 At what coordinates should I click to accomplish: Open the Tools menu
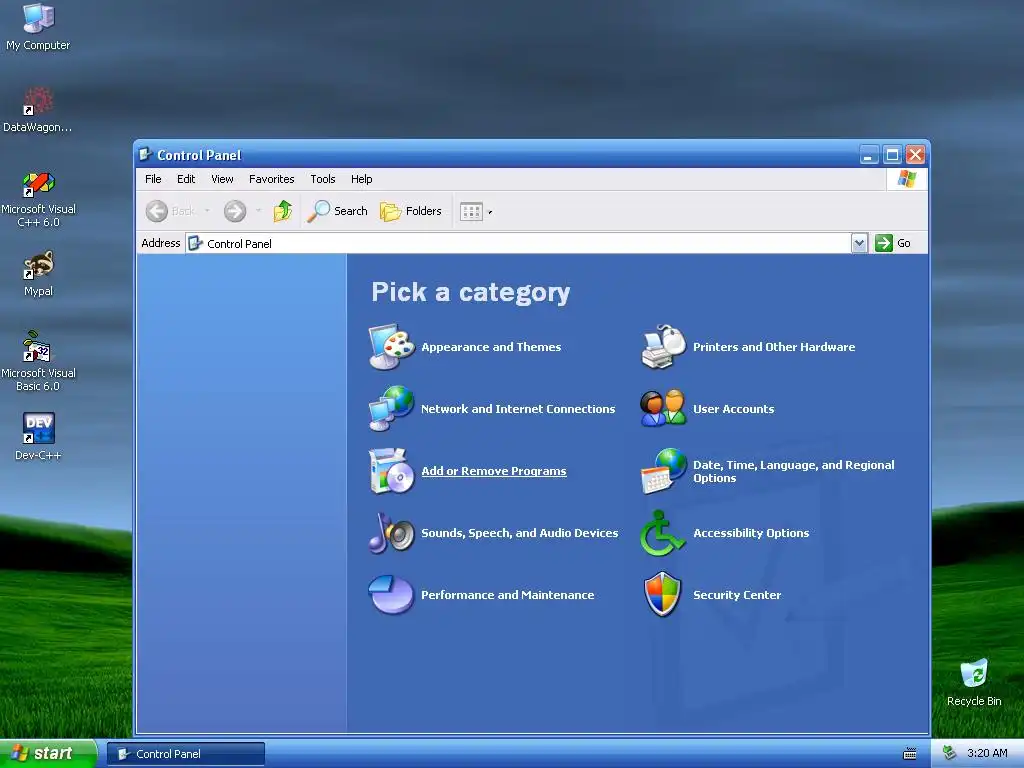[x=323, y=179]
